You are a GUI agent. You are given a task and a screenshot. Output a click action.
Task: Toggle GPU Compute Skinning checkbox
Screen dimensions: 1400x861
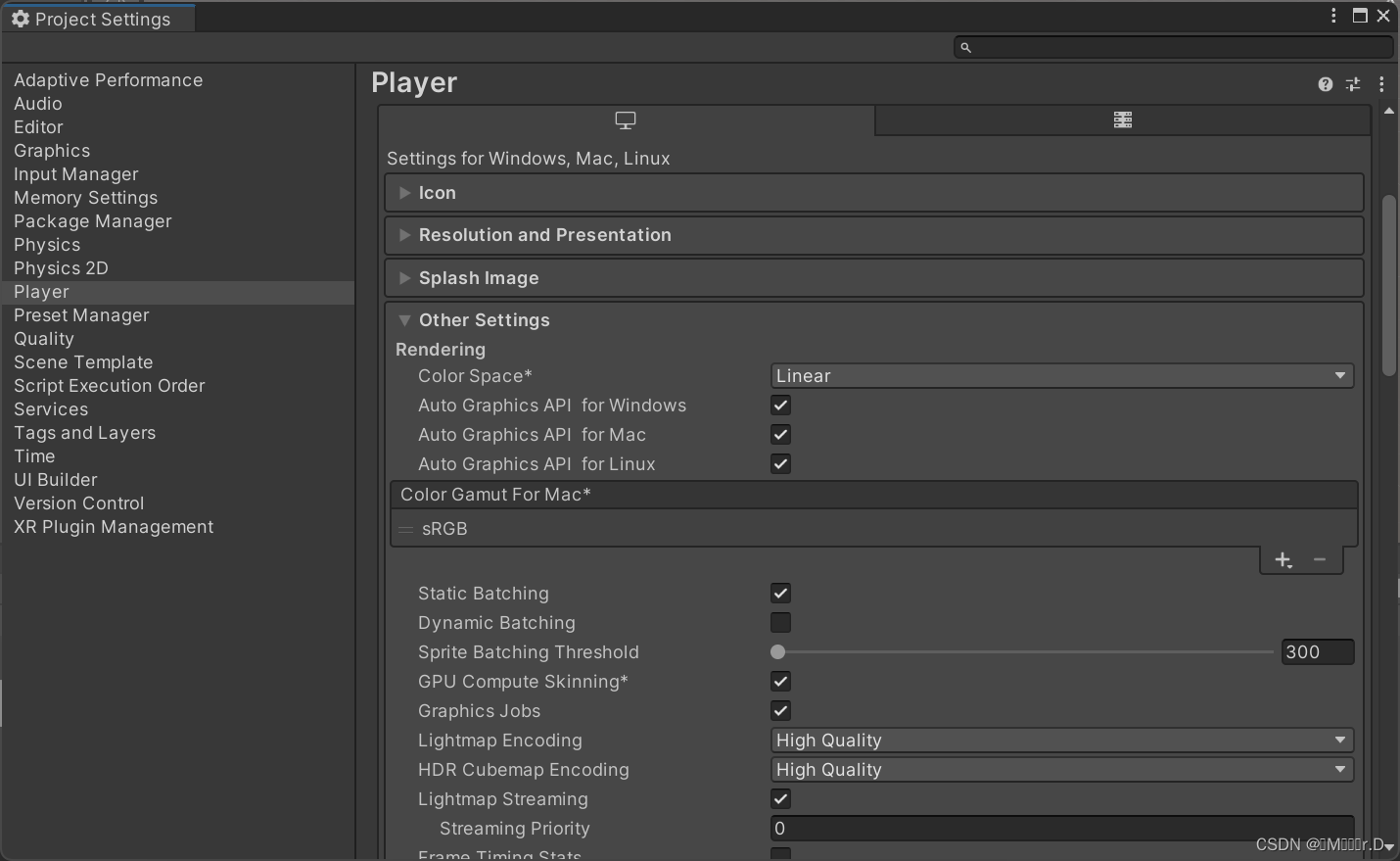tap(780, 682)
